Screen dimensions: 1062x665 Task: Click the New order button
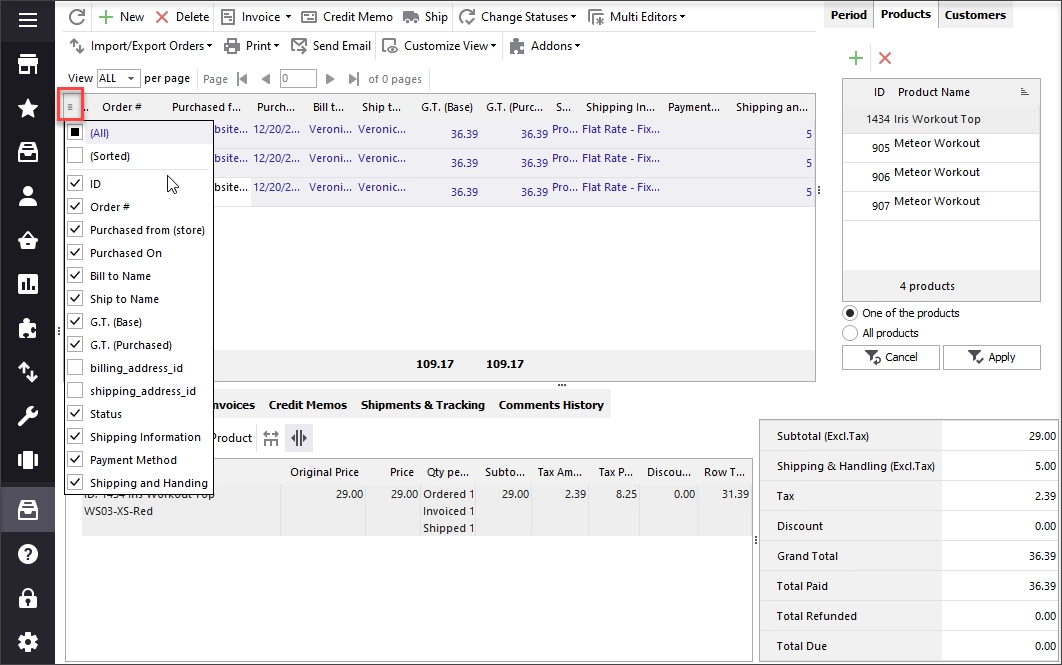coord(121,17)
